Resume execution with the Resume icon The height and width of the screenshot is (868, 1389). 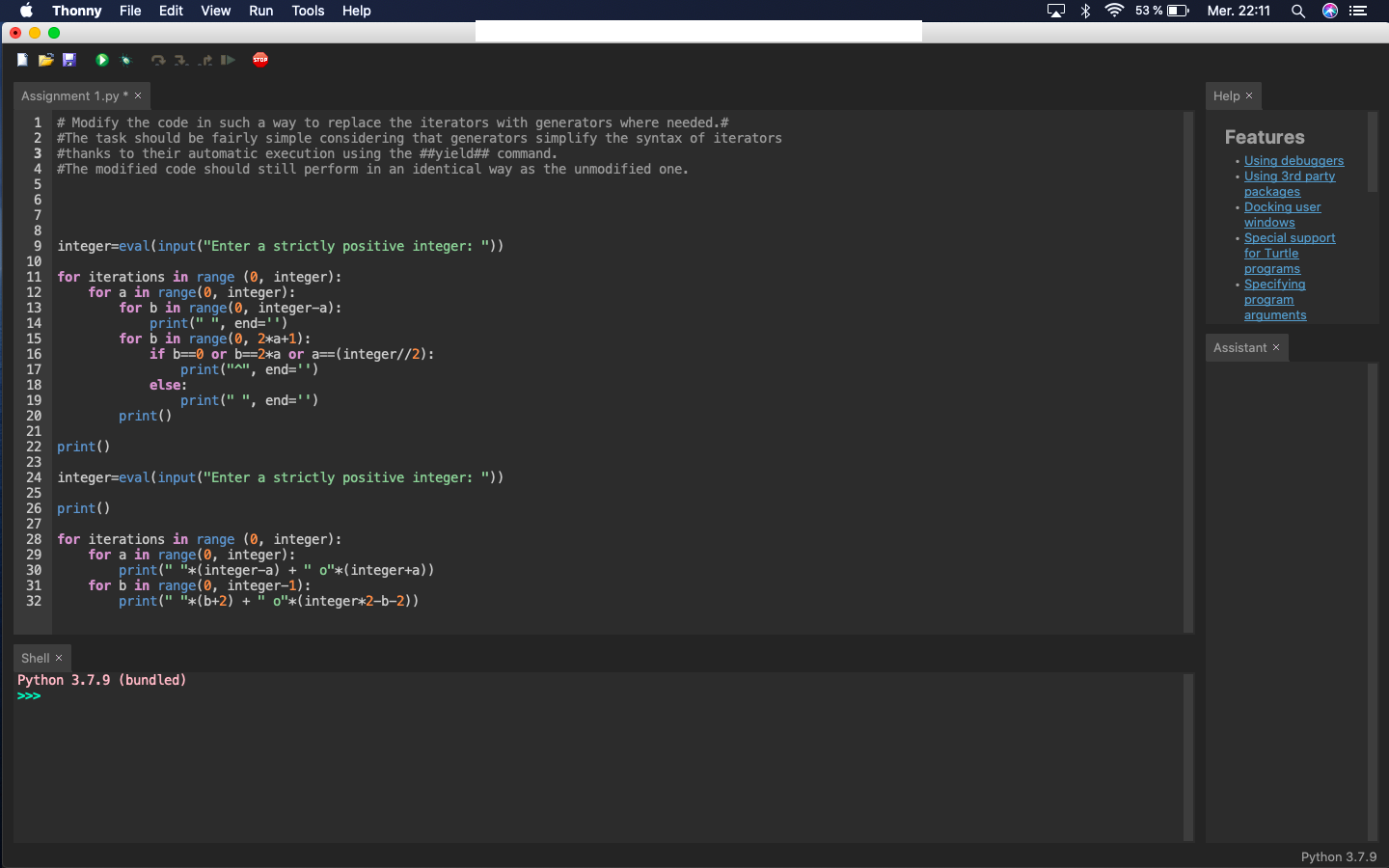coord(229,60)
